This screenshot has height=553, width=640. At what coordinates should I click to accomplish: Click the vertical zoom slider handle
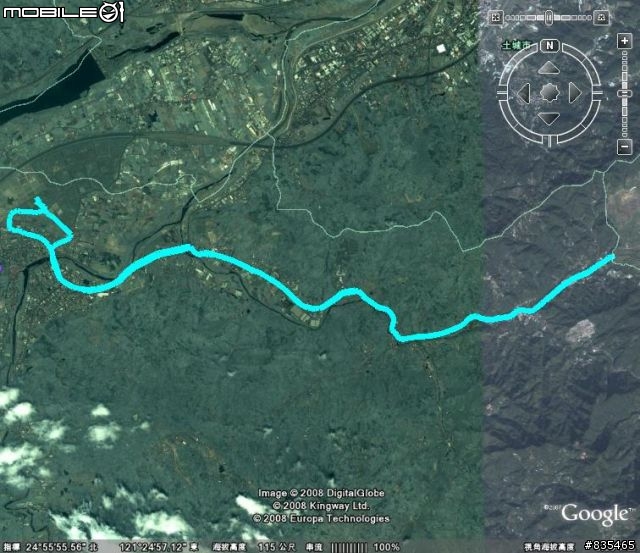click(624, 94)
